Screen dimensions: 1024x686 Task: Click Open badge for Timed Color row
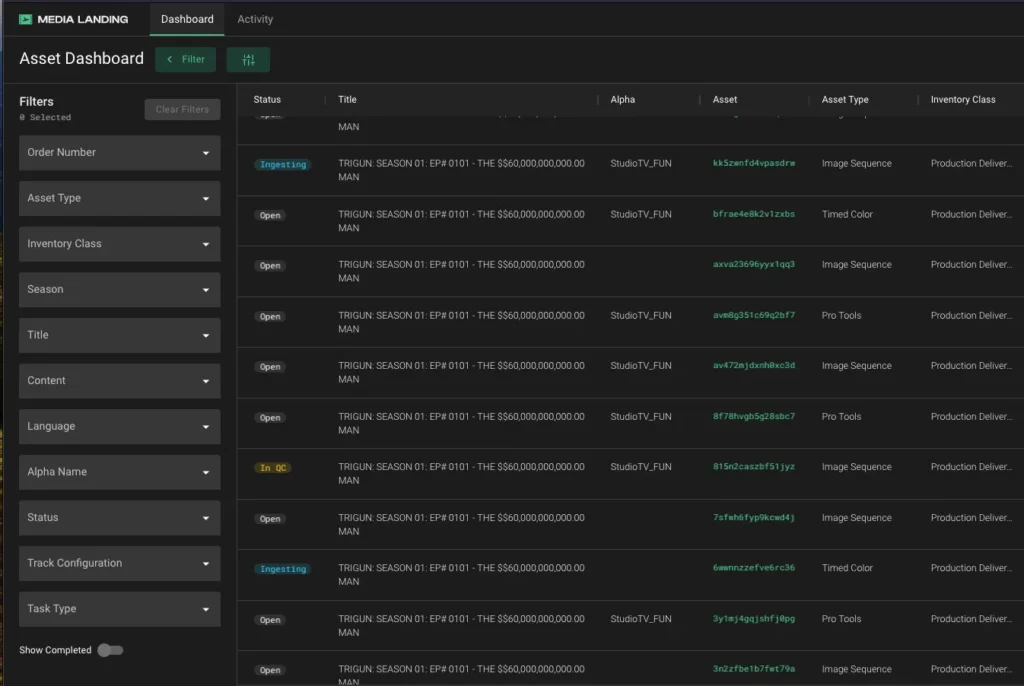[x=270, y=215]
